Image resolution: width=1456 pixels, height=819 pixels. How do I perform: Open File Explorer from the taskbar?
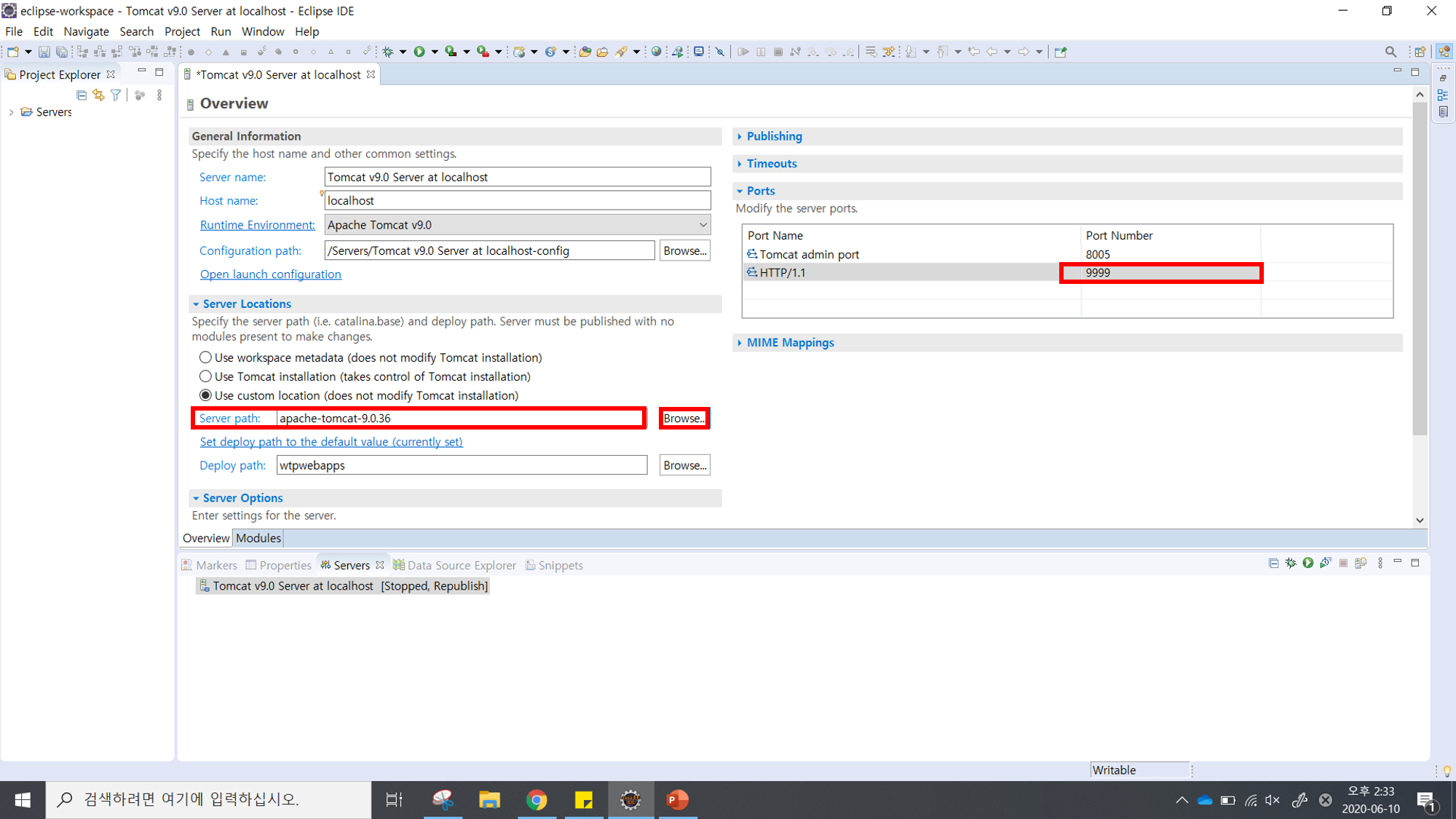(x=489, y=800)
